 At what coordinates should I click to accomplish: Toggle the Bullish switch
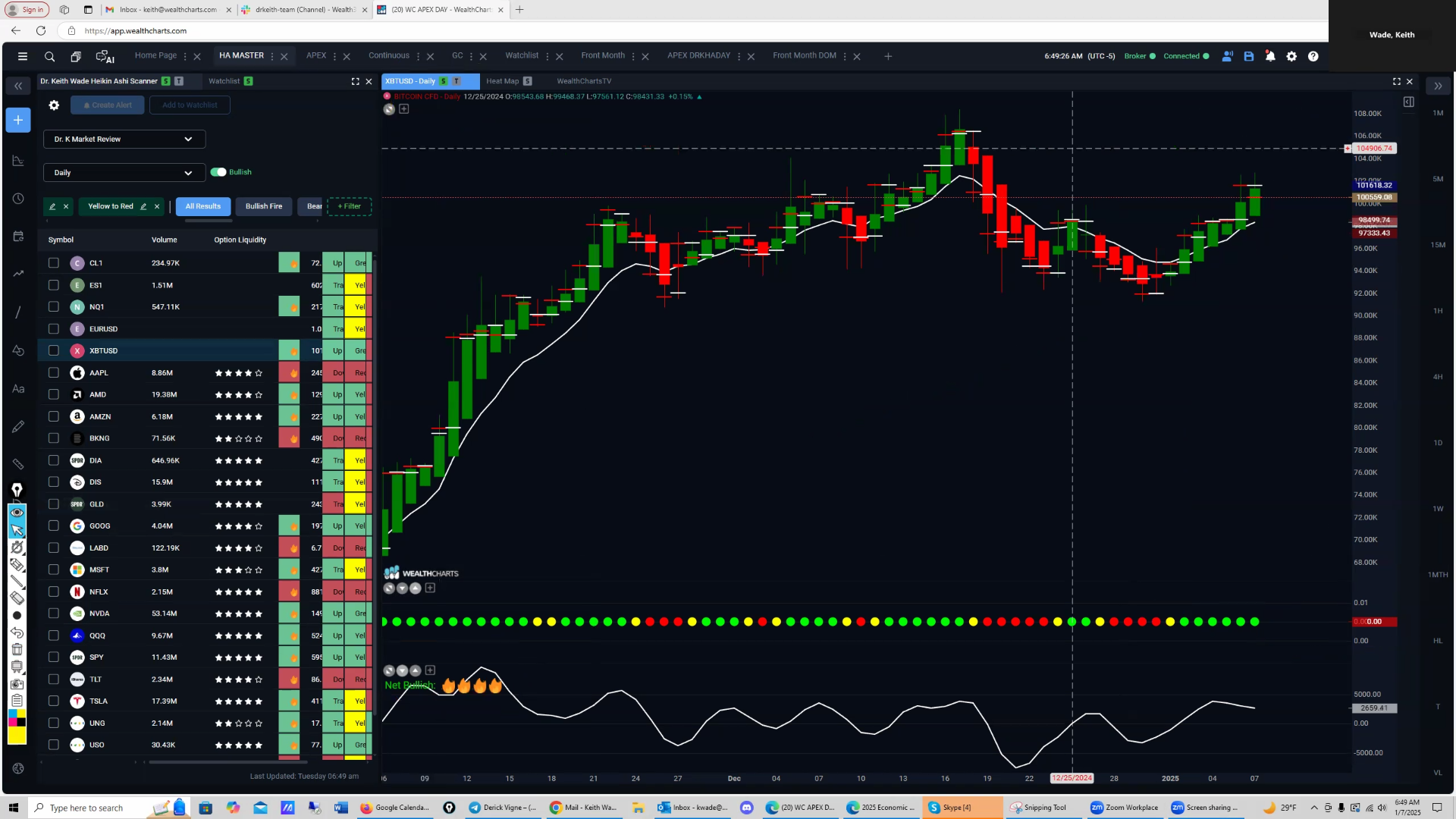pyautogui.click(x=218, y=172)
